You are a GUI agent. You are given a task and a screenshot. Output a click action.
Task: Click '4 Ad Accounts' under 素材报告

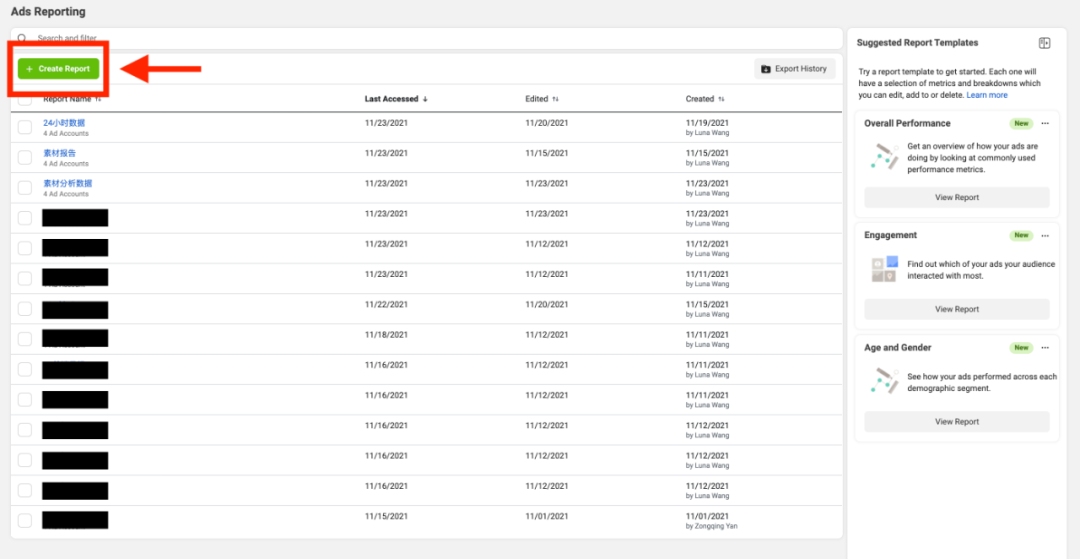point(65,164)
